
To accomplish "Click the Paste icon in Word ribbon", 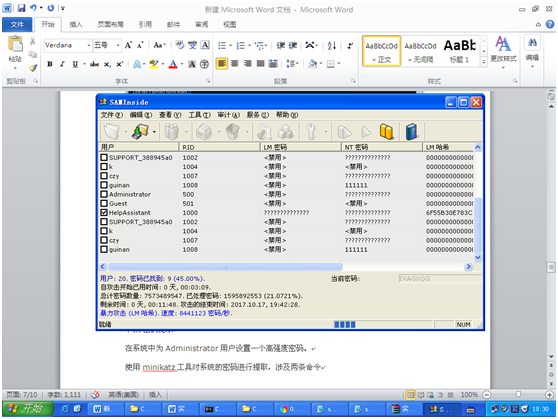I will pos(15,44).
